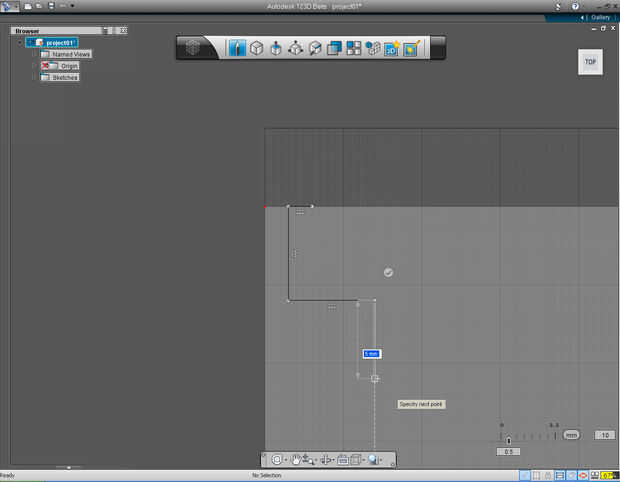Open dropdown beside the Orbit tool
The image size is (620, 482).
point(334,460)
